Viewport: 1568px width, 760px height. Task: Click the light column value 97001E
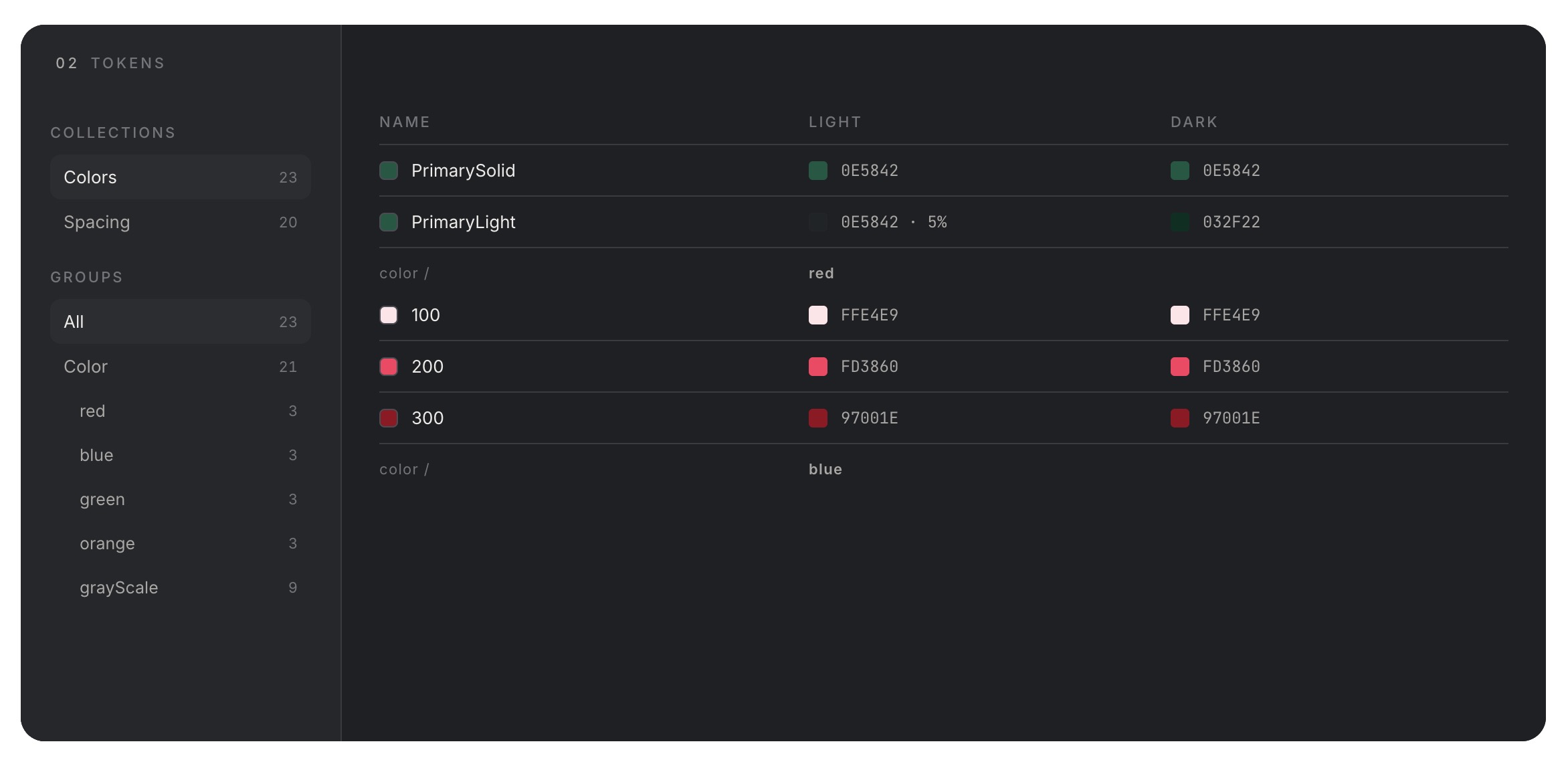click(x=870, y=418)
